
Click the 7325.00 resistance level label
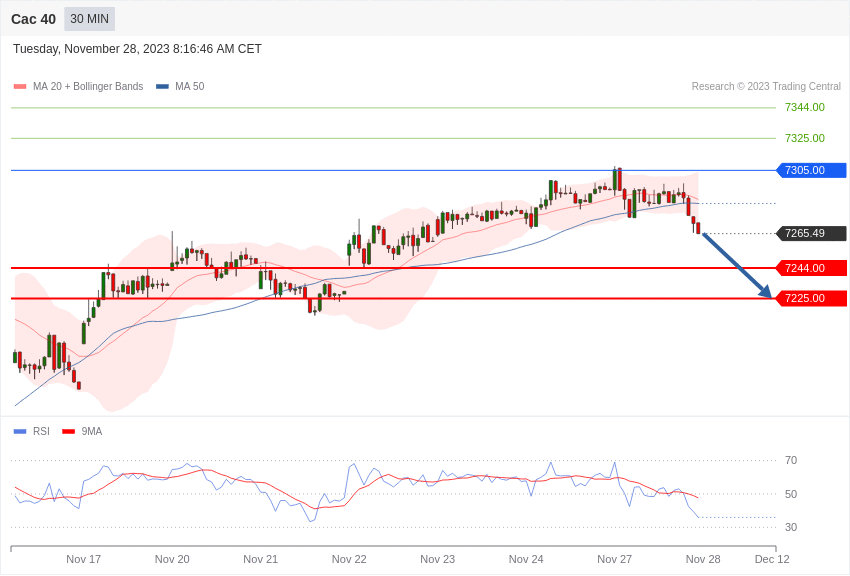coord(804,138)
